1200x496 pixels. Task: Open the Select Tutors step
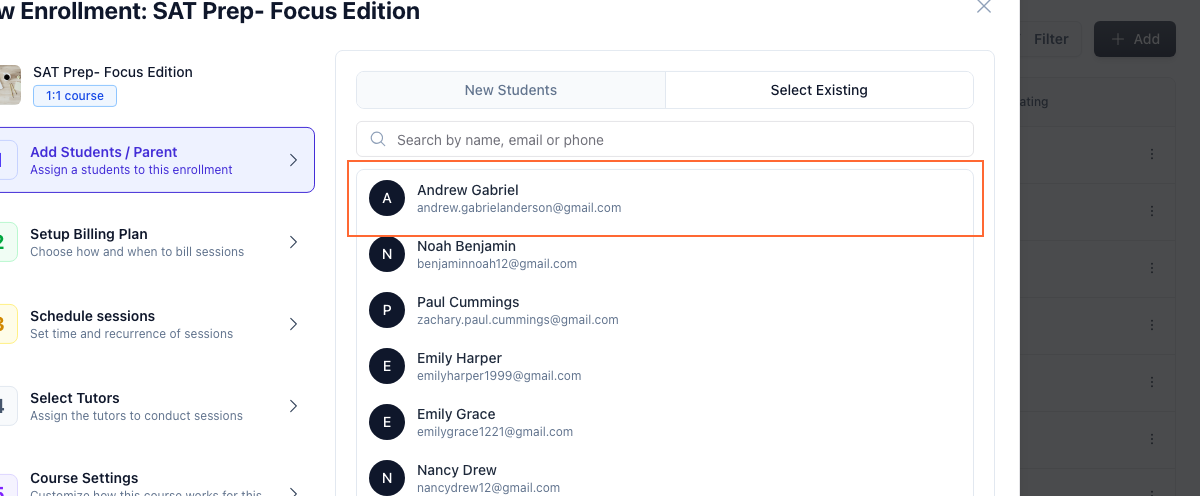(156, 406)
